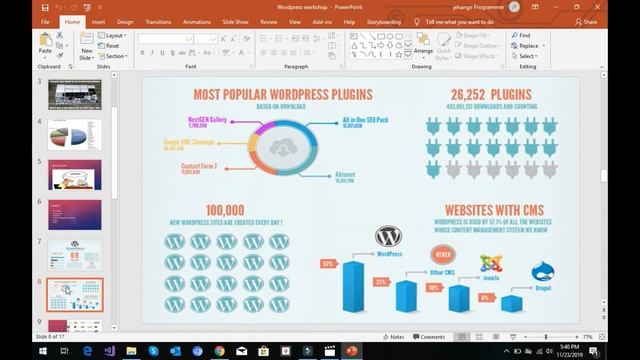Select the star shape in shapes gallery
Image resolution: width=640 pixels, height=360 pixels.
tap(399, 54)
